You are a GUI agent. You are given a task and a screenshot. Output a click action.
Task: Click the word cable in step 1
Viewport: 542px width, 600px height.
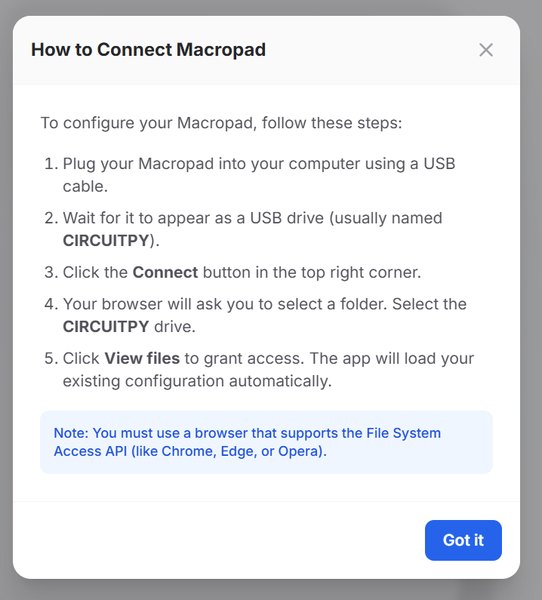(85, 187)
